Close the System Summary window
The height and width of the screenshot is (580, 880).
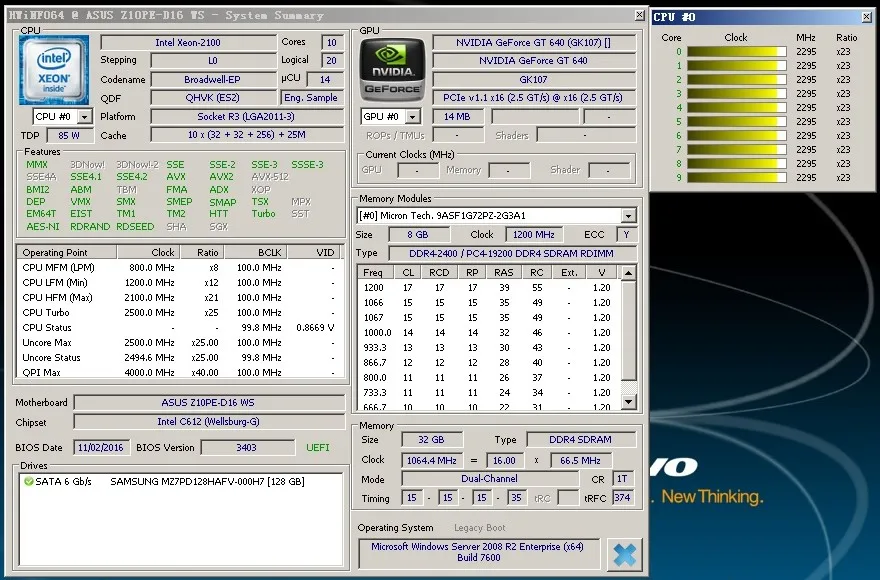coord(639,15)
